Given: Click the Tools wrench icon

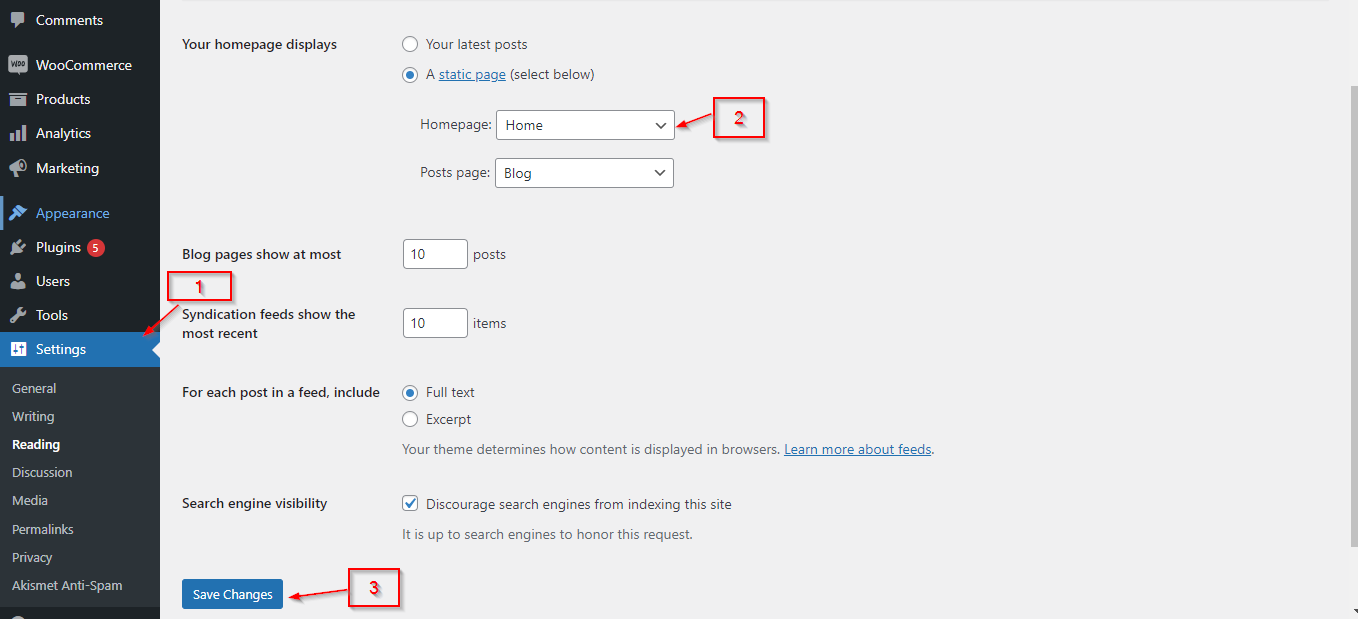Looking at the screenshot, I should click(18, 315).
